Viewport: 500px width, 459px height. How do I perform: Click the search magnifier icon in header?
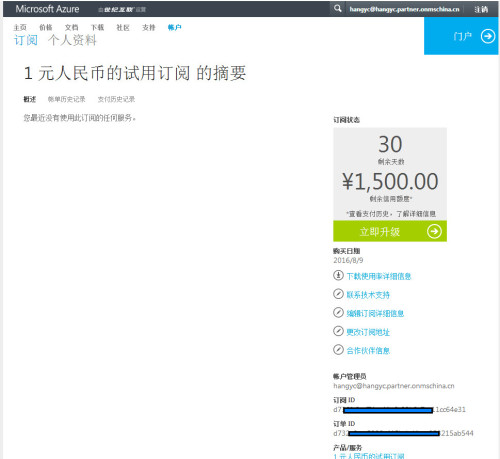click(337, 8)
